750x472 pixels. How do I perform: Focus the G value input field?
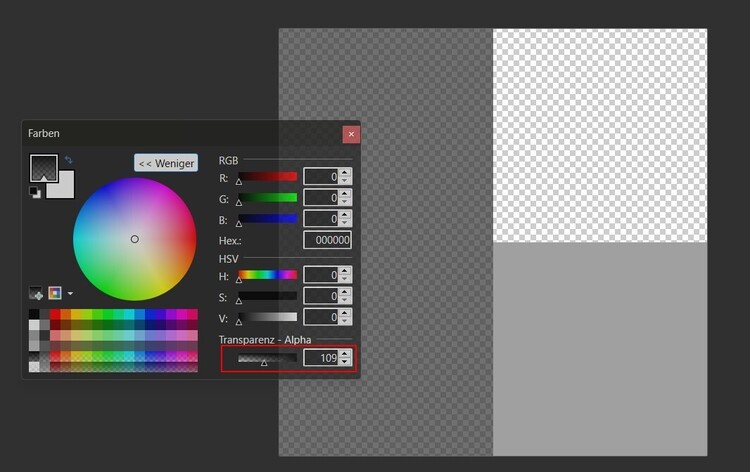click(321, 198)
